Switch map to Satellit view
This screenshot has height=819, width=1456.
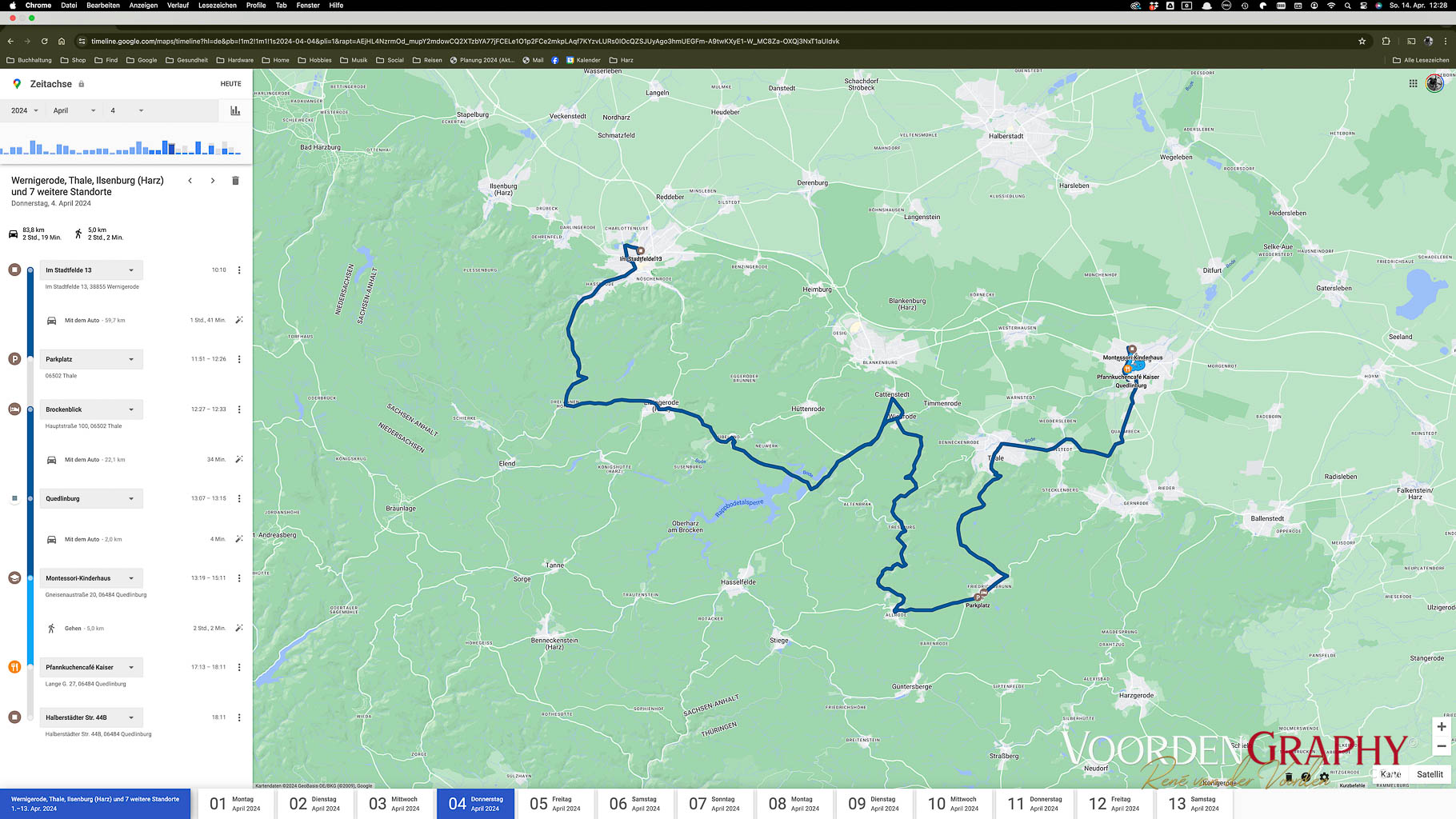click(x=1430, y=774)
